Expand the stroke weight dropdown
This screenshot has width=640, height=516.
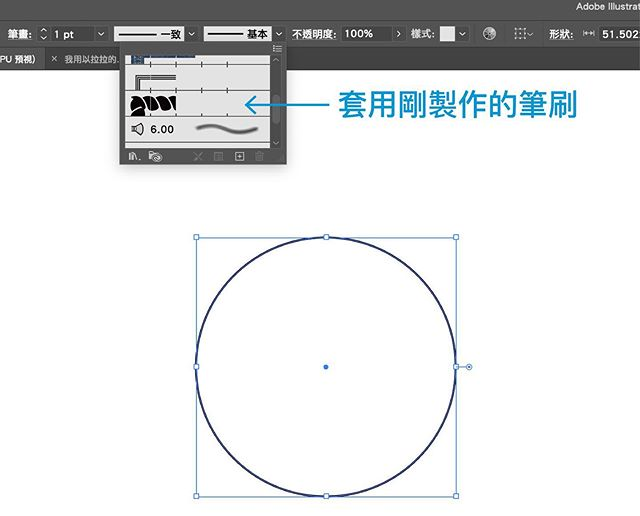[x=101, y=34]
